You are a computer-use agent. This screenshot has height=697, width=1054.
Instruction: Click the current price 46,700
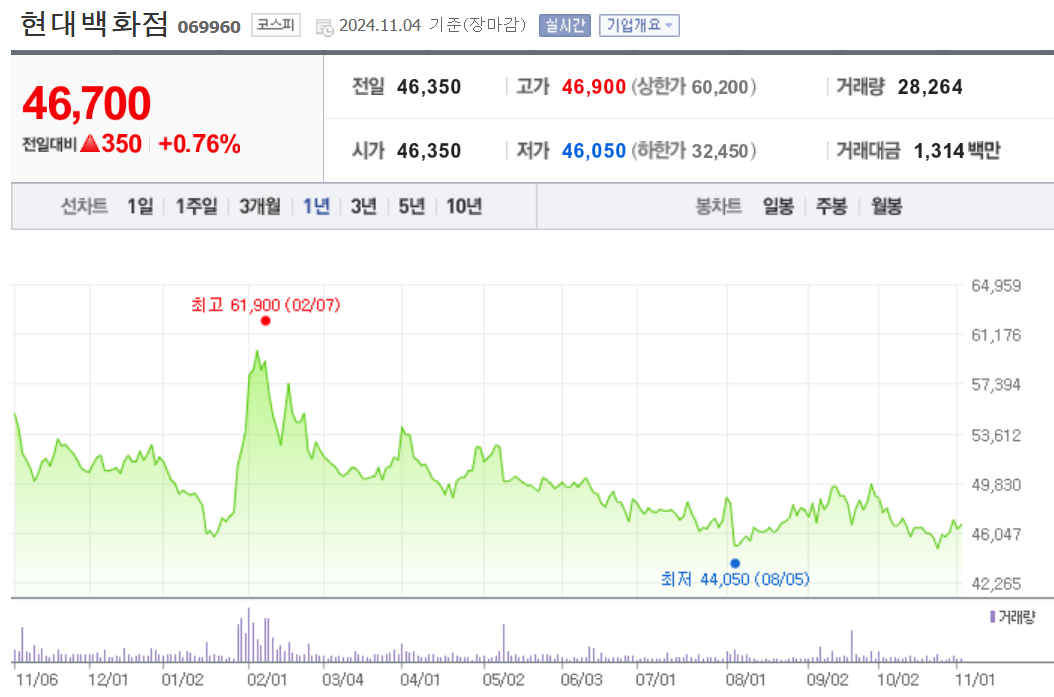coord(87,103)
